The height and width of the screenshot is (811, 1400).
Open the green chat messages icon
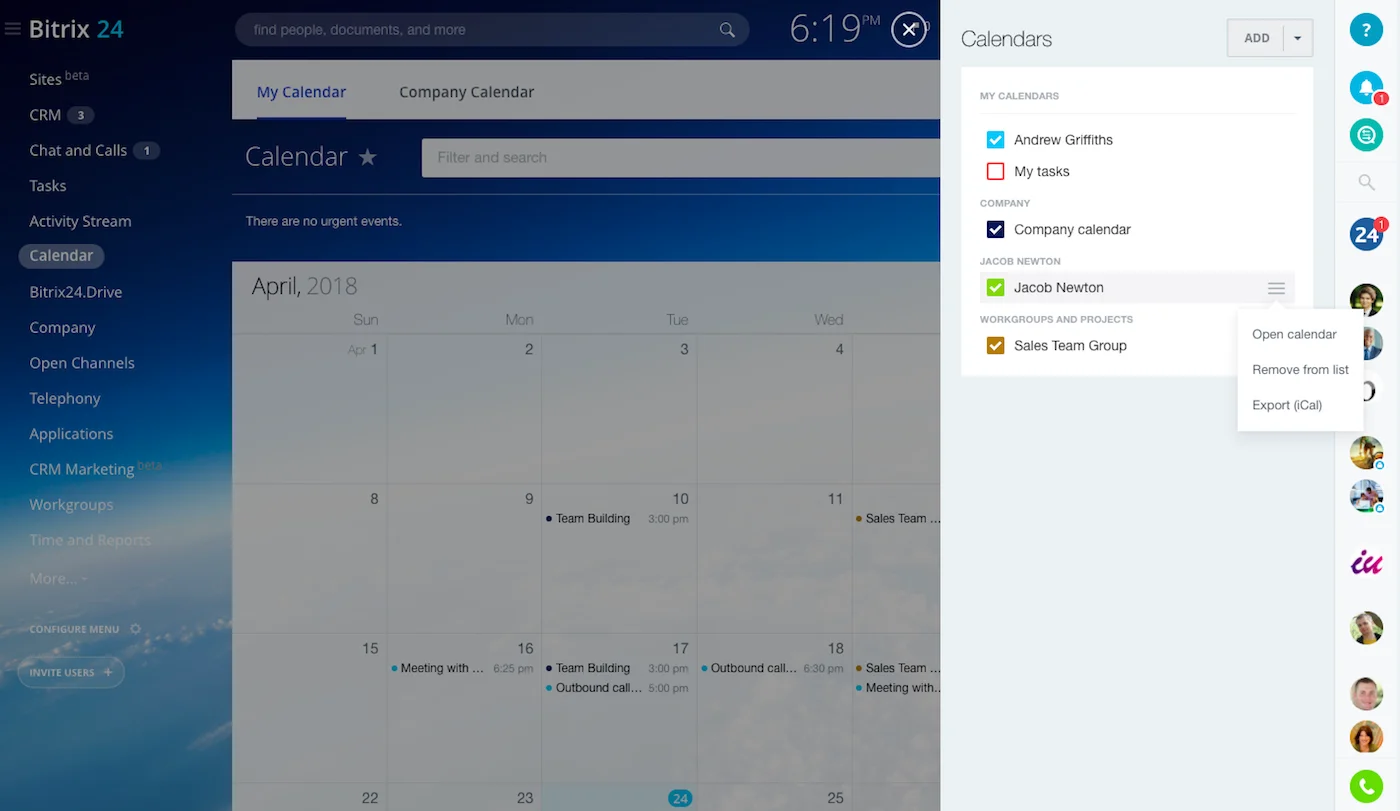pos(1366,134)
